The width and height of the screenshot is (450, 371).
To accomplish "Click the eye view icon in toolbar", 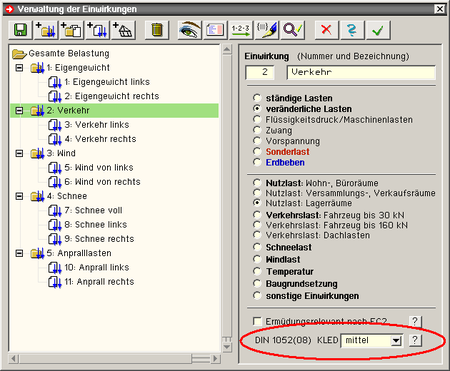I will tap(189, 30).
